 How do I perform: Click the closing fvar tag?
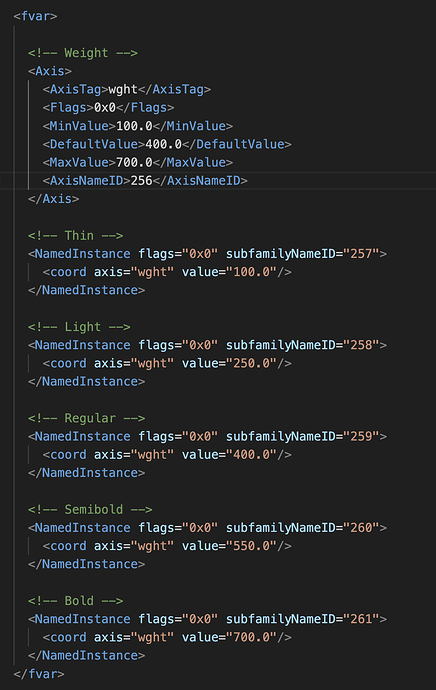[39, 674]
